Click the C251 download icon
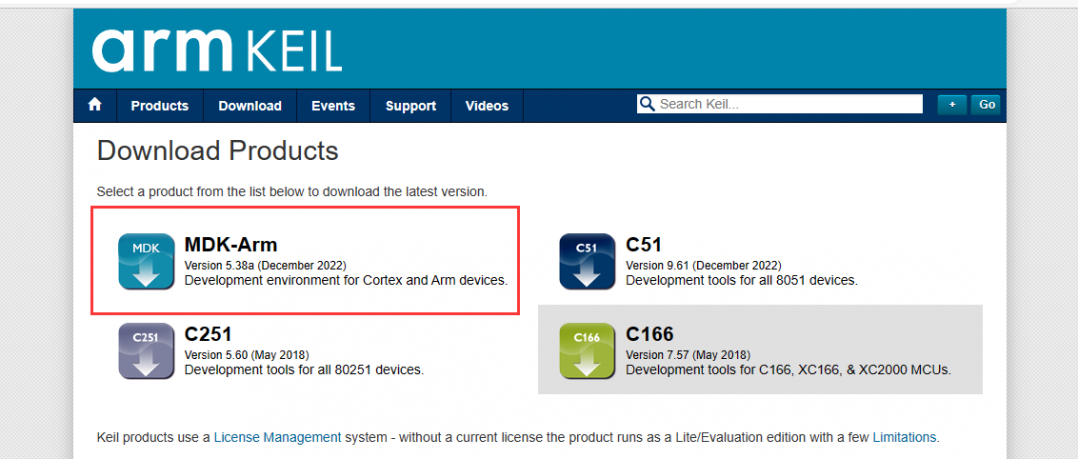Viewport: 1078px width, 459px height. [x=146, y=351]
